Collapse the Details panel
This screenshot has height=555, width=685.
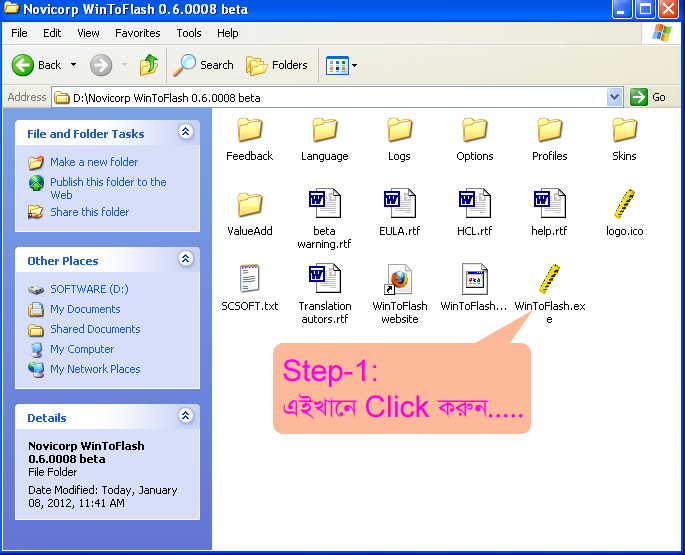click(186, 415)
